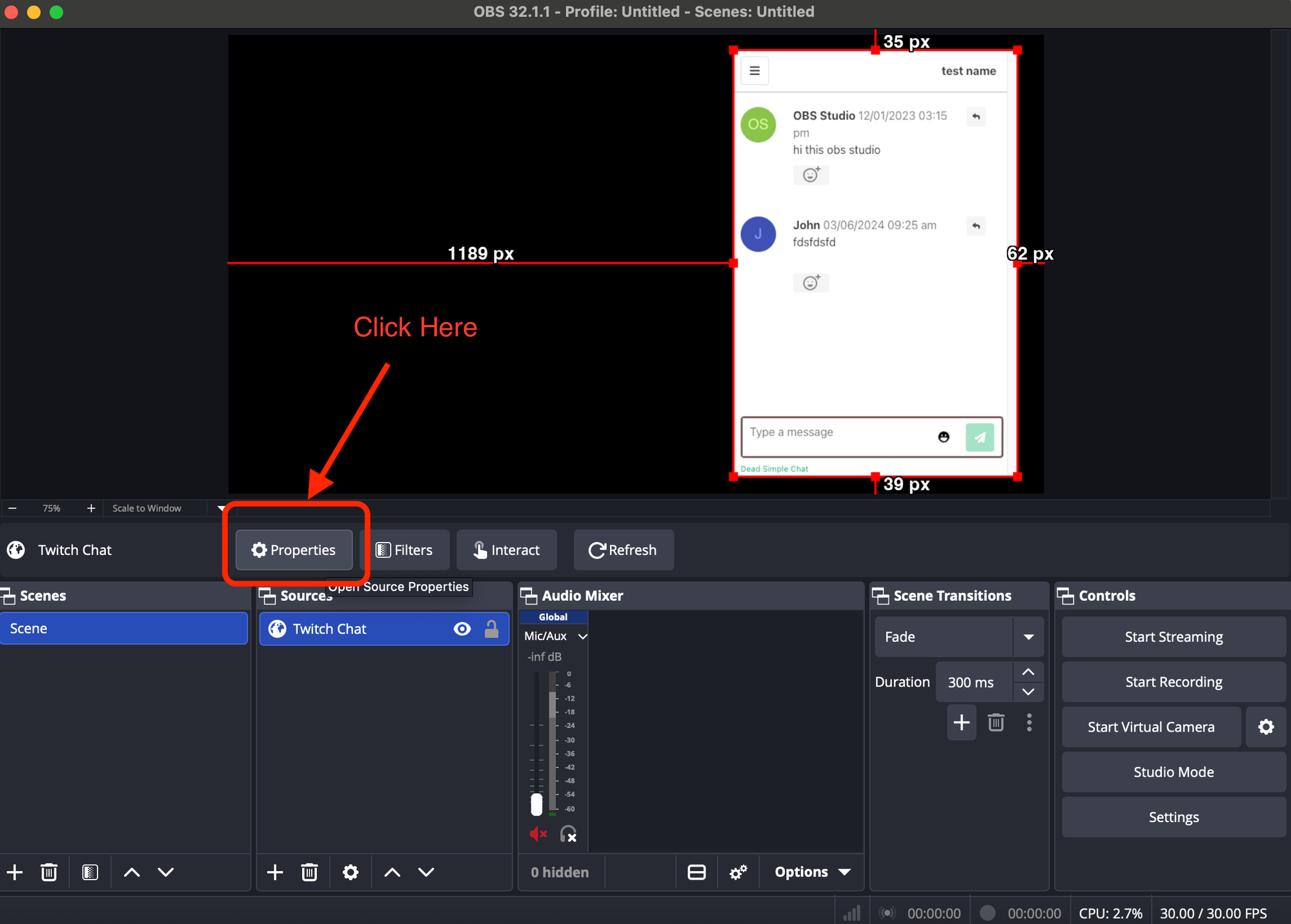This screenshot has height=924, width=1291.
Task: Click the Studio Mode button
Action: pos(1173,772)
